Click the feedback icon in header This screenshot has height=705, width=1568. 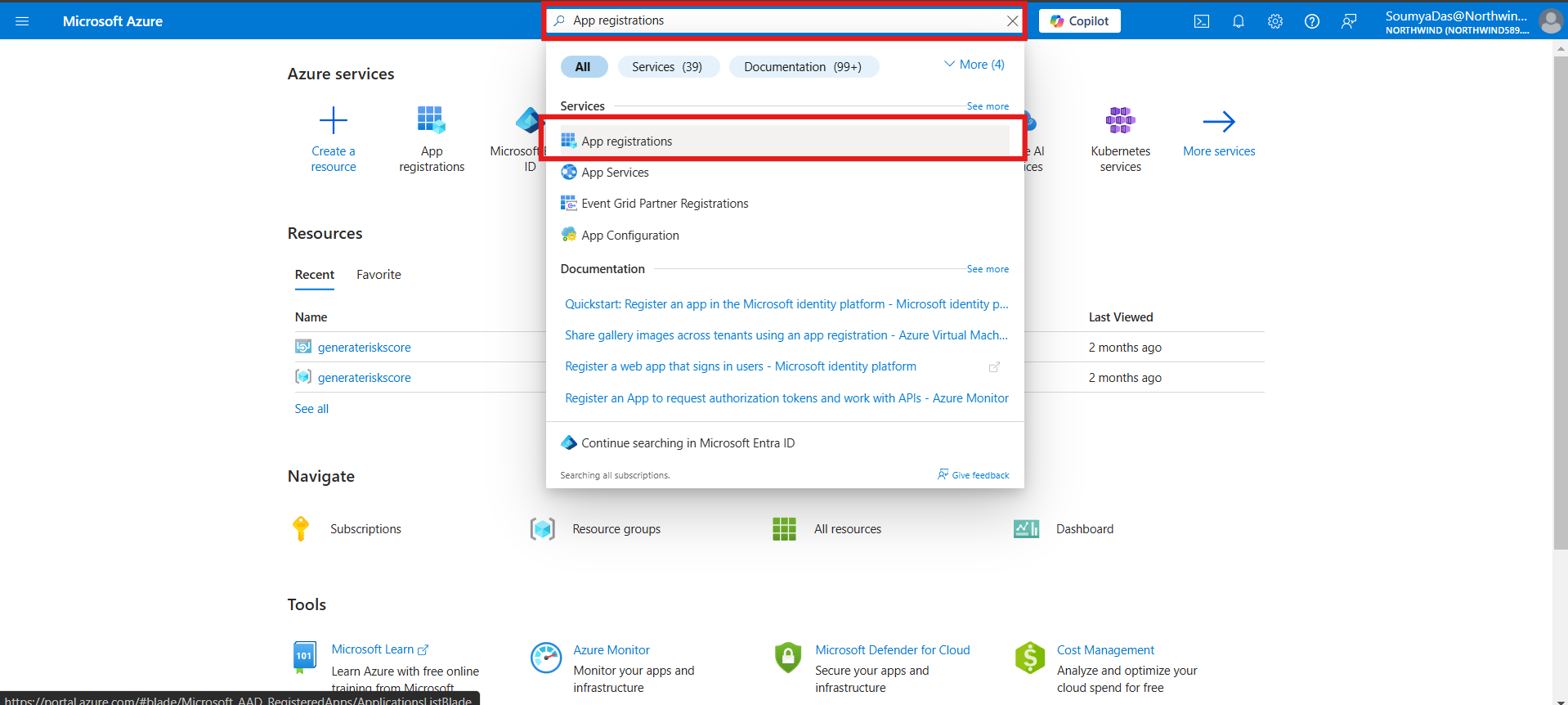pos(1348,21)
